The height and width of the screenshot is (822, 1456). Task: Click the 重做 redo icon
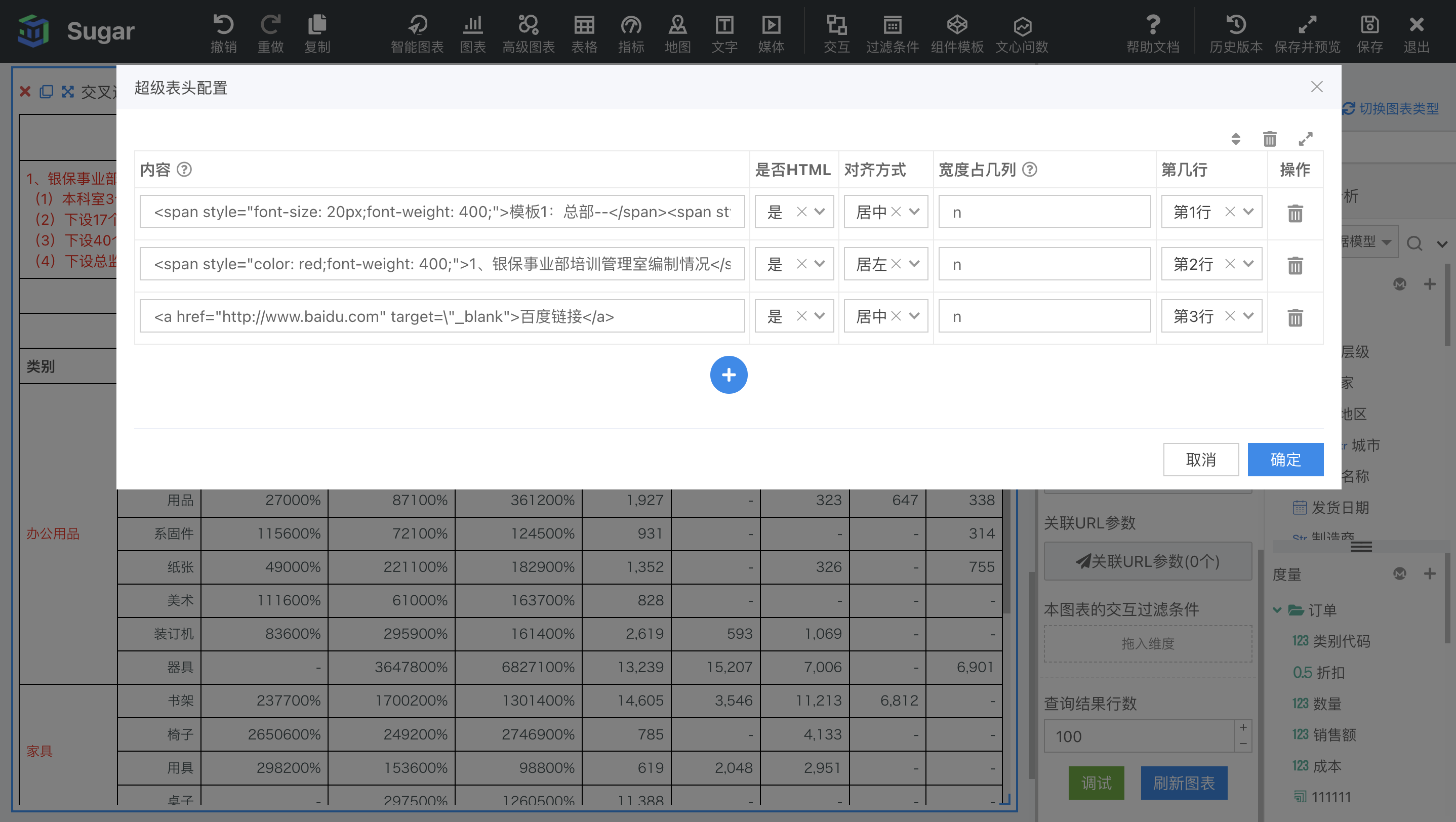tap(270, 33)
